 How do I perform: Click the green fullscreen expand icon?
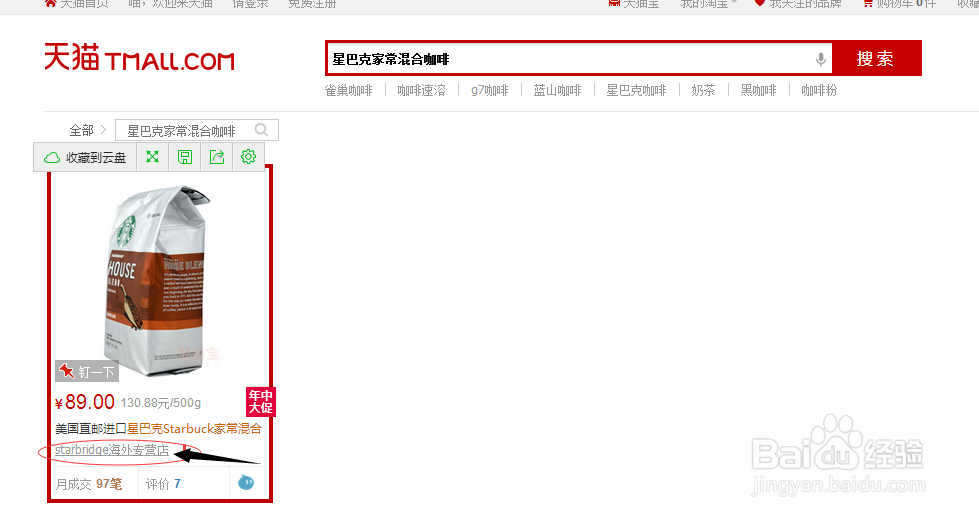pos(152,157)
